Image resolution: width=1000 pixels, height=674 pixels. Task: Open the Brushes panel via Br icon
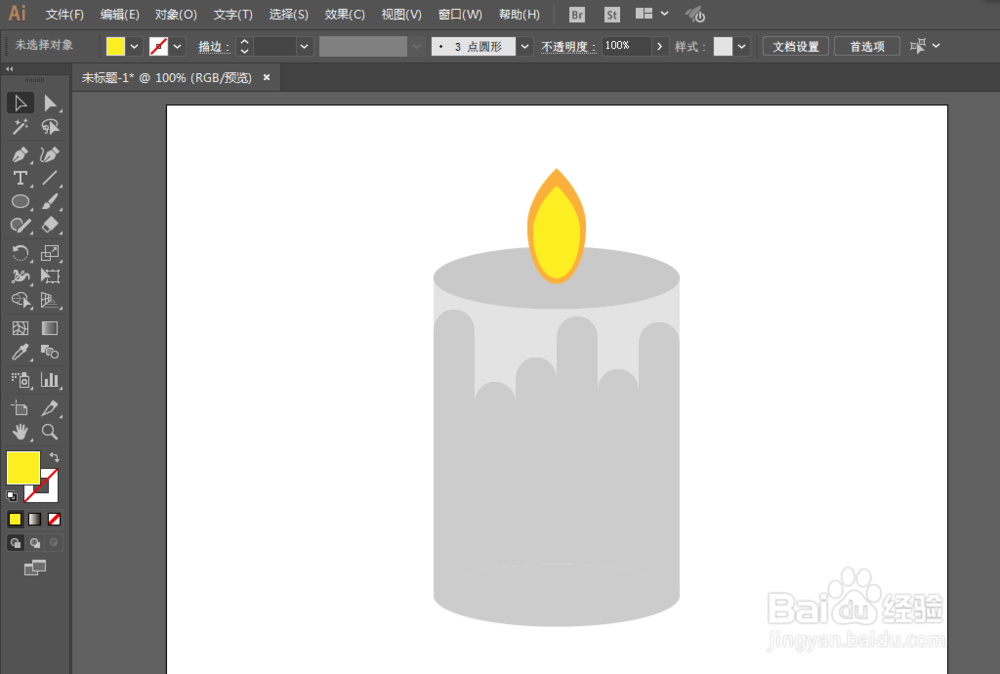tap(576, 14)
